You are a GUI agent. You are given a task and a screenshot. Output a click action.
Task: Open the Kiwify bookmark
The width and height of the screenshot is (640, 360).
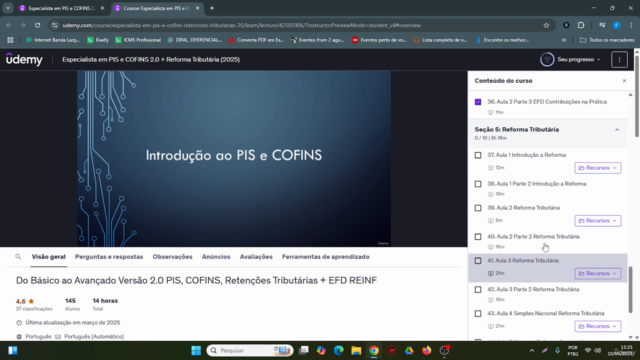98,40
